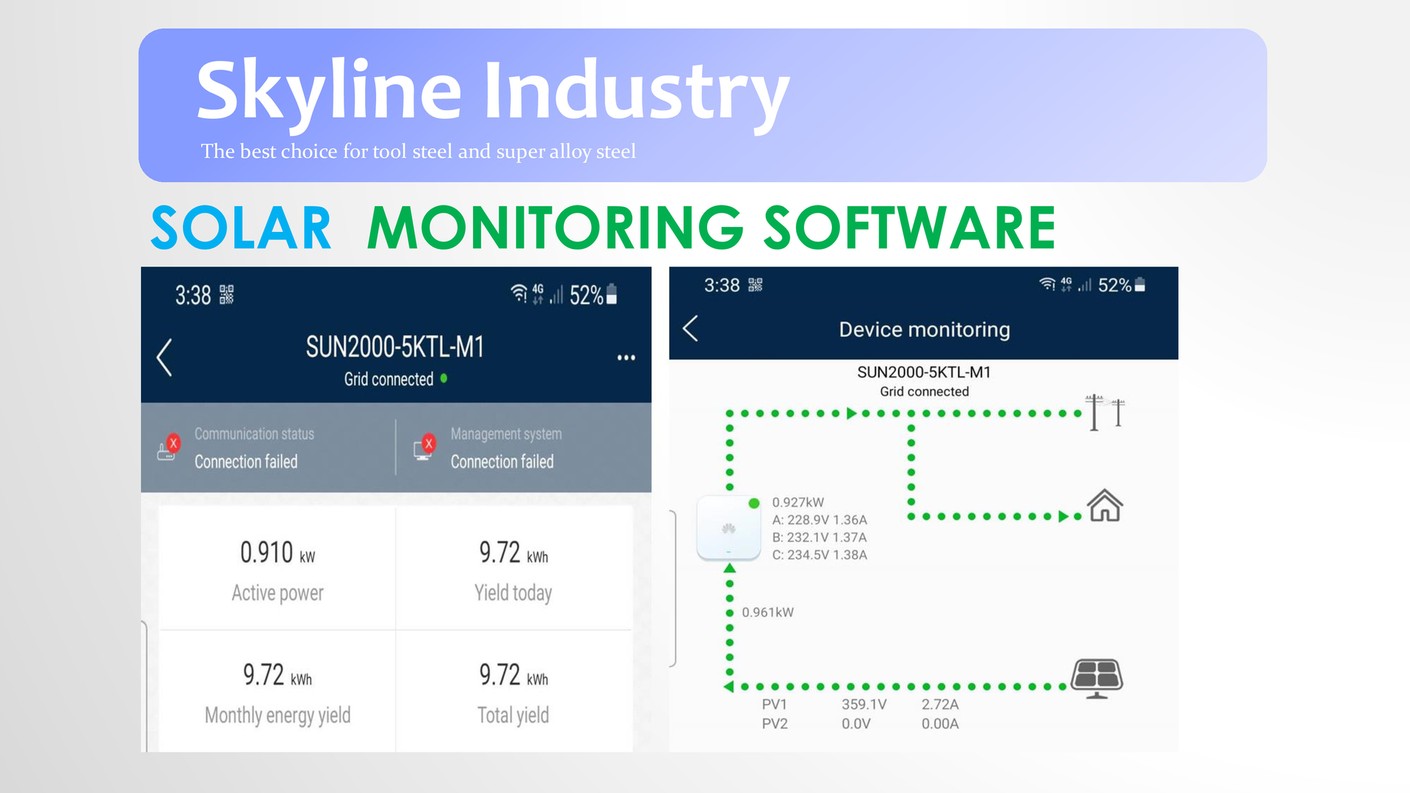Tap the QR icon in left status bar
1410x793 pixels.
pyautogui.click(x=226, y=294)
